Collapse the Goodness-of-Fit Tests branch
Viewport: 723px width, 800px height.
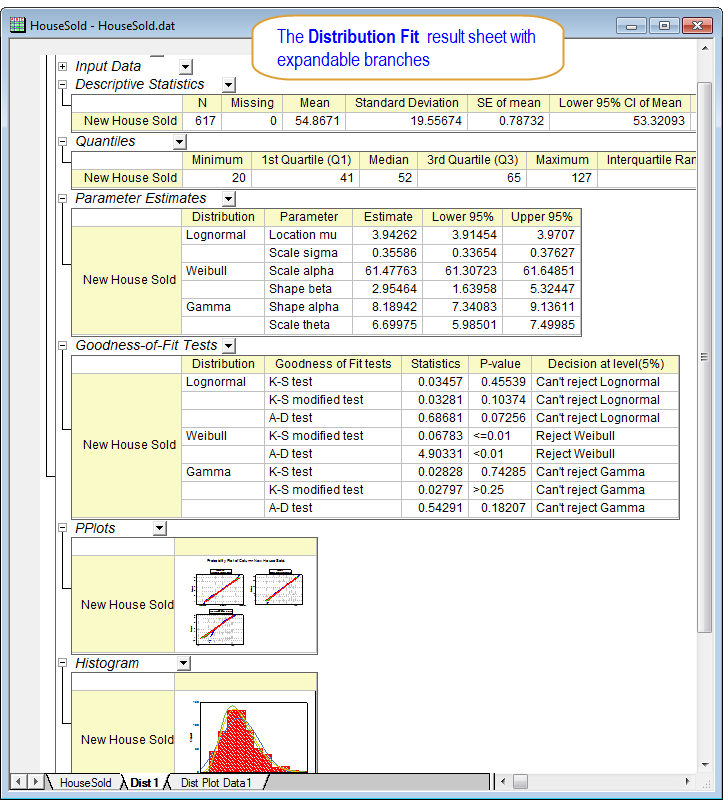pos(62,346)
